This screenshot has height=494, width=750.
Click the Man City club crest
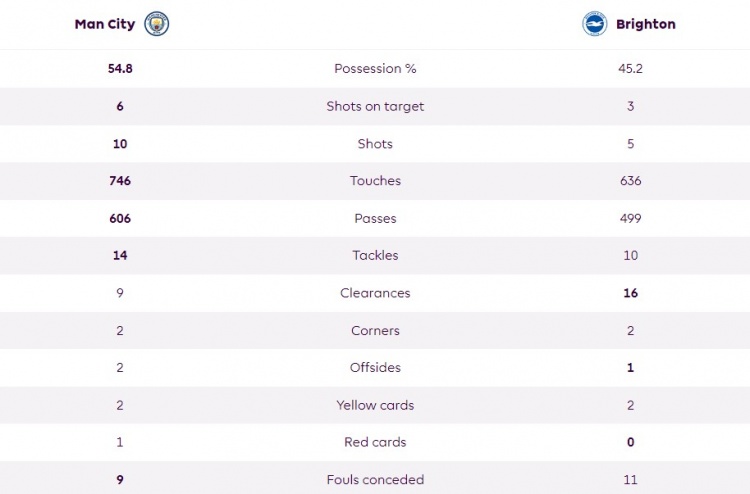157,24
